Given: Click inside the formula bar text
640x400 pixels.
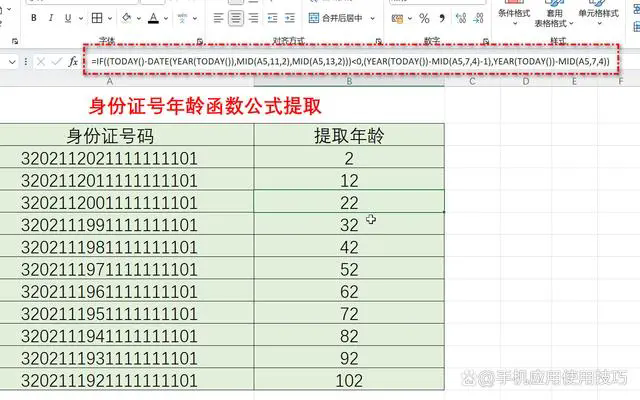Looking at the screenshot, I should tap(350, 61).
